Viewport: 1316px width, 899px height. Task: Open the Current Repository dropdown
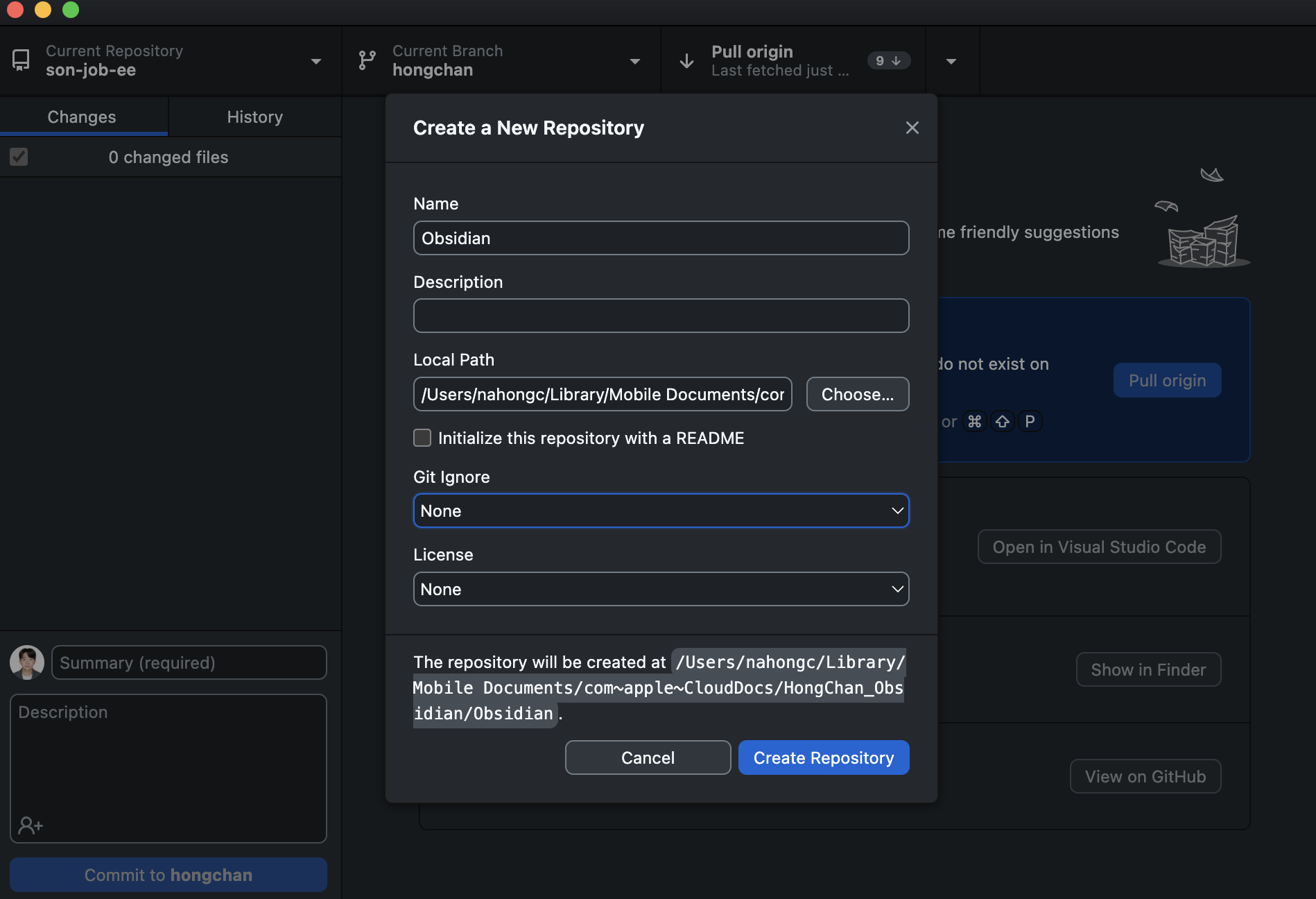pos(171,61)
